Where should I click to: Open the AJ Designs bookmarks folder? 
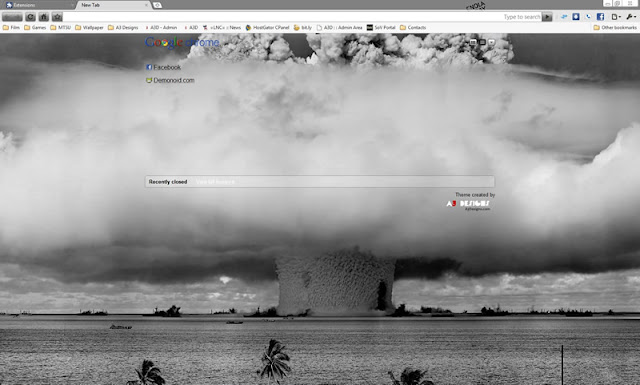point(123,28)
